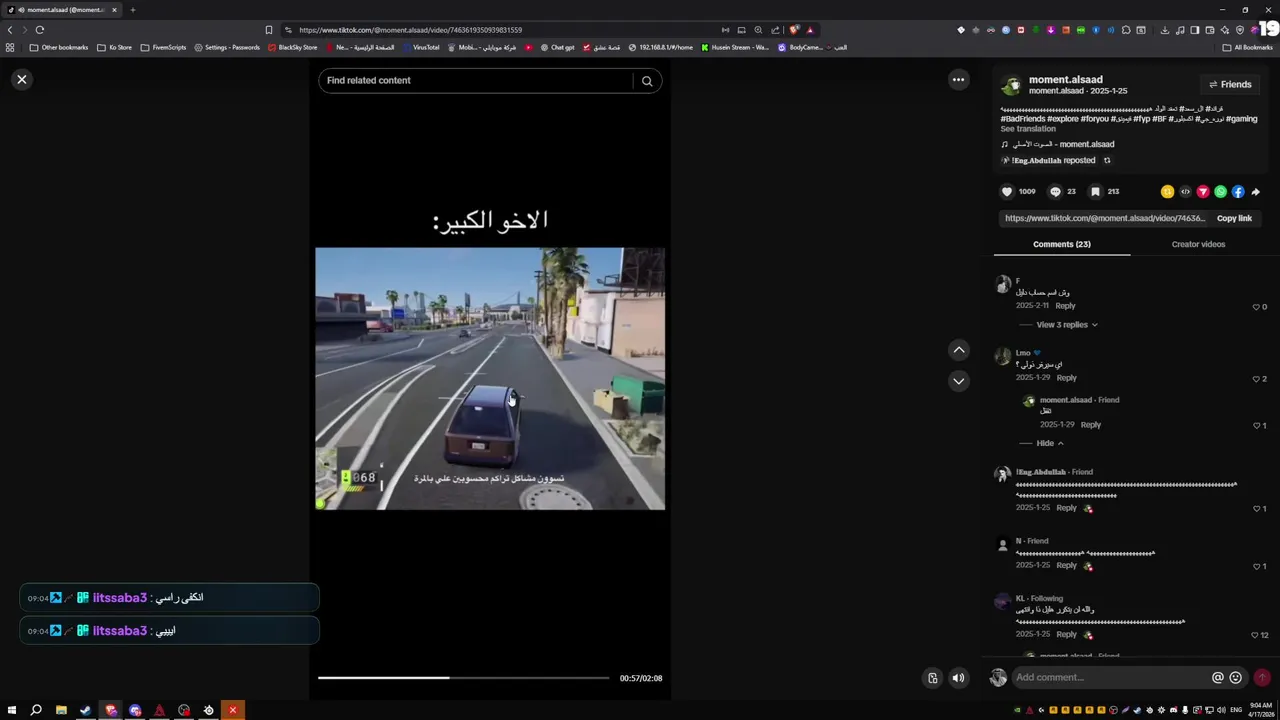Share to WhatsApp icon

point(1220,192)
